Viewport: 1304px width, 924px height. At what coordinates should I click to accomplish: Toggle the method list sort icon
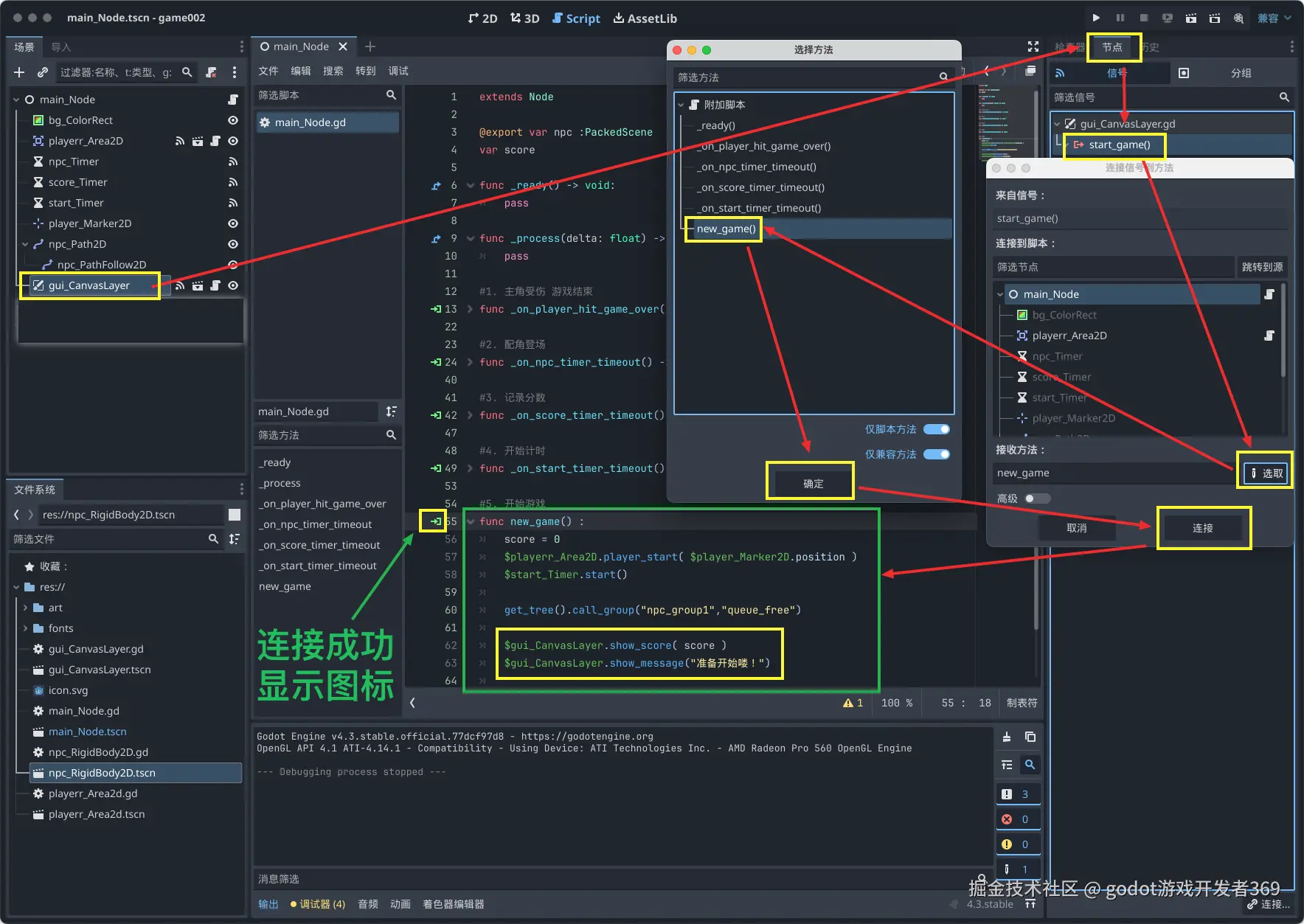(x=392, y=411)
